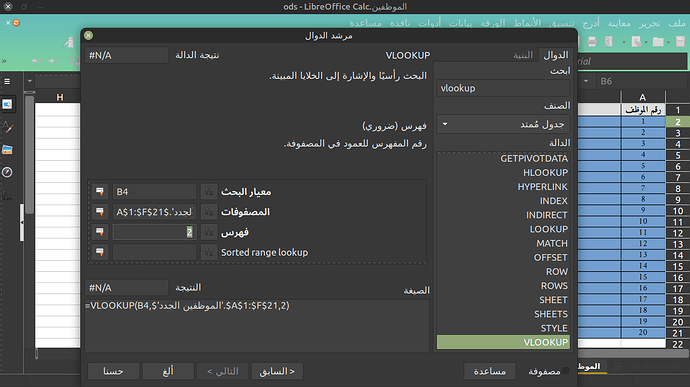This screenshot has height=387, width=690.
Task: Open dropdown arrow next to templates icon
Action: [x=624, y=42]
